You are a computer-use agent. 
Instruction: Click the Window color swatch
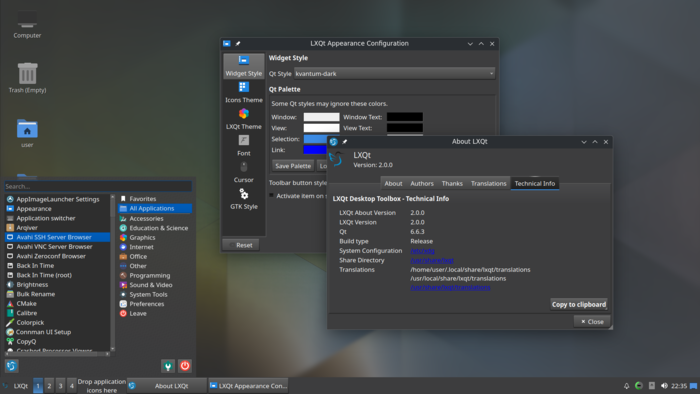[x=321, y=117]
